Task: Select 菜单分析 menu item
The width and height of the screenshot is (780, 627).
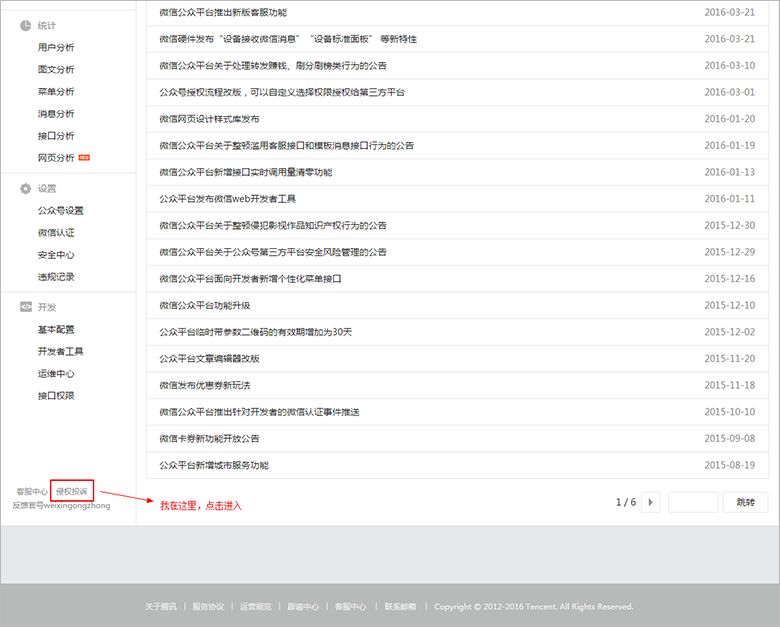Action: [56, 92]
